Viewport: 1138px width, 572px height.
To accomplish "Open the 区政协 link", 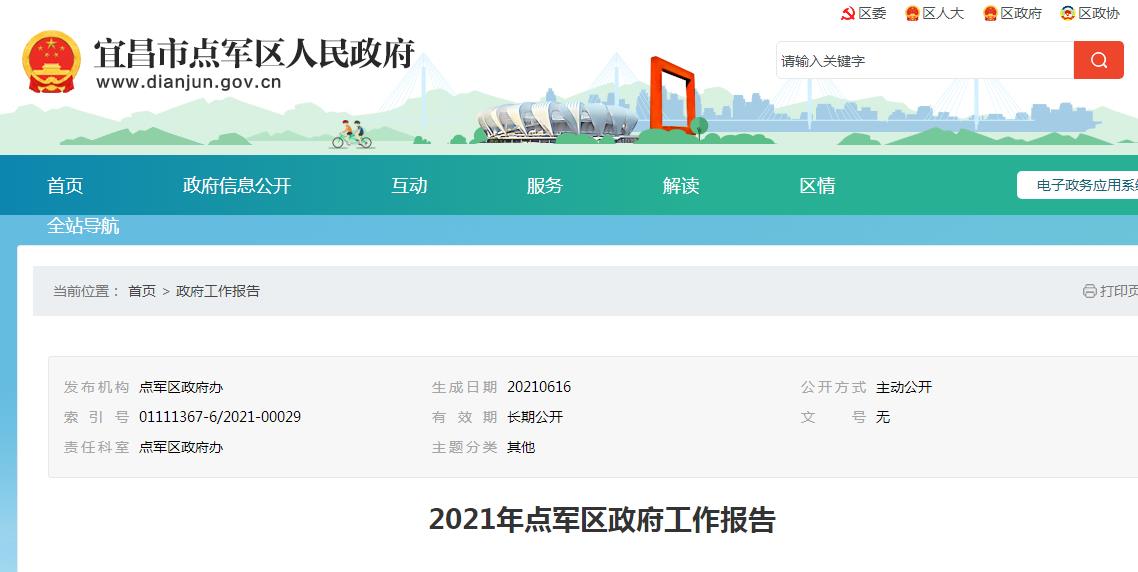I will tap(1098, 13).
